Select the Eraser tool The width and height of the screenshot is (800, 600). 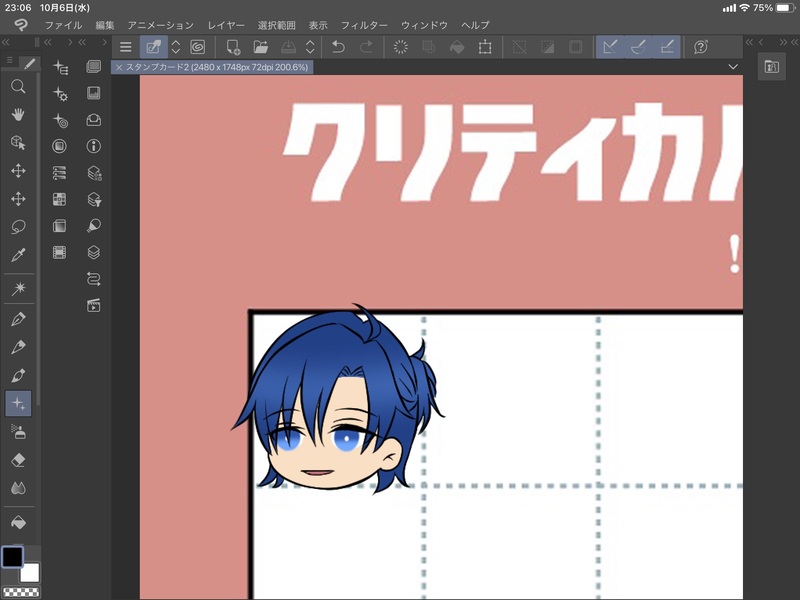[x=18, y=460]
